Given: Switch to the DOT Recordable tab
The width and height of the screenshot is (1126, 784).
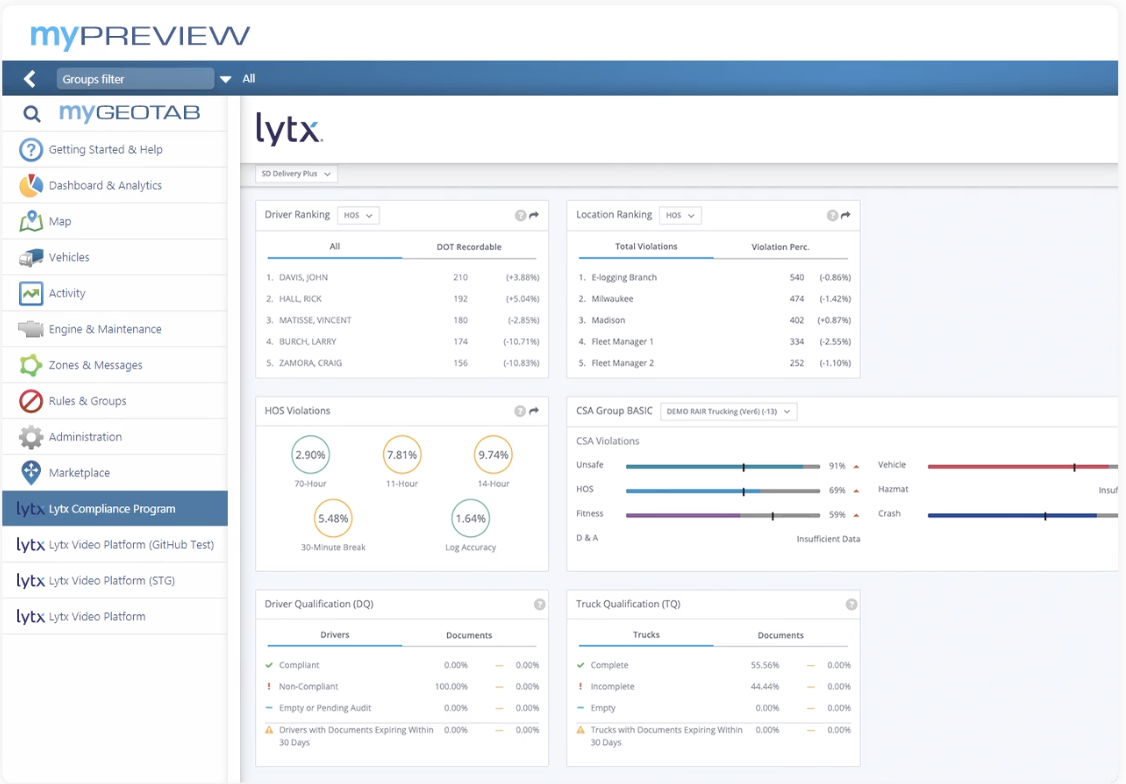Looking at the screenshot, I should coord(469,247).
